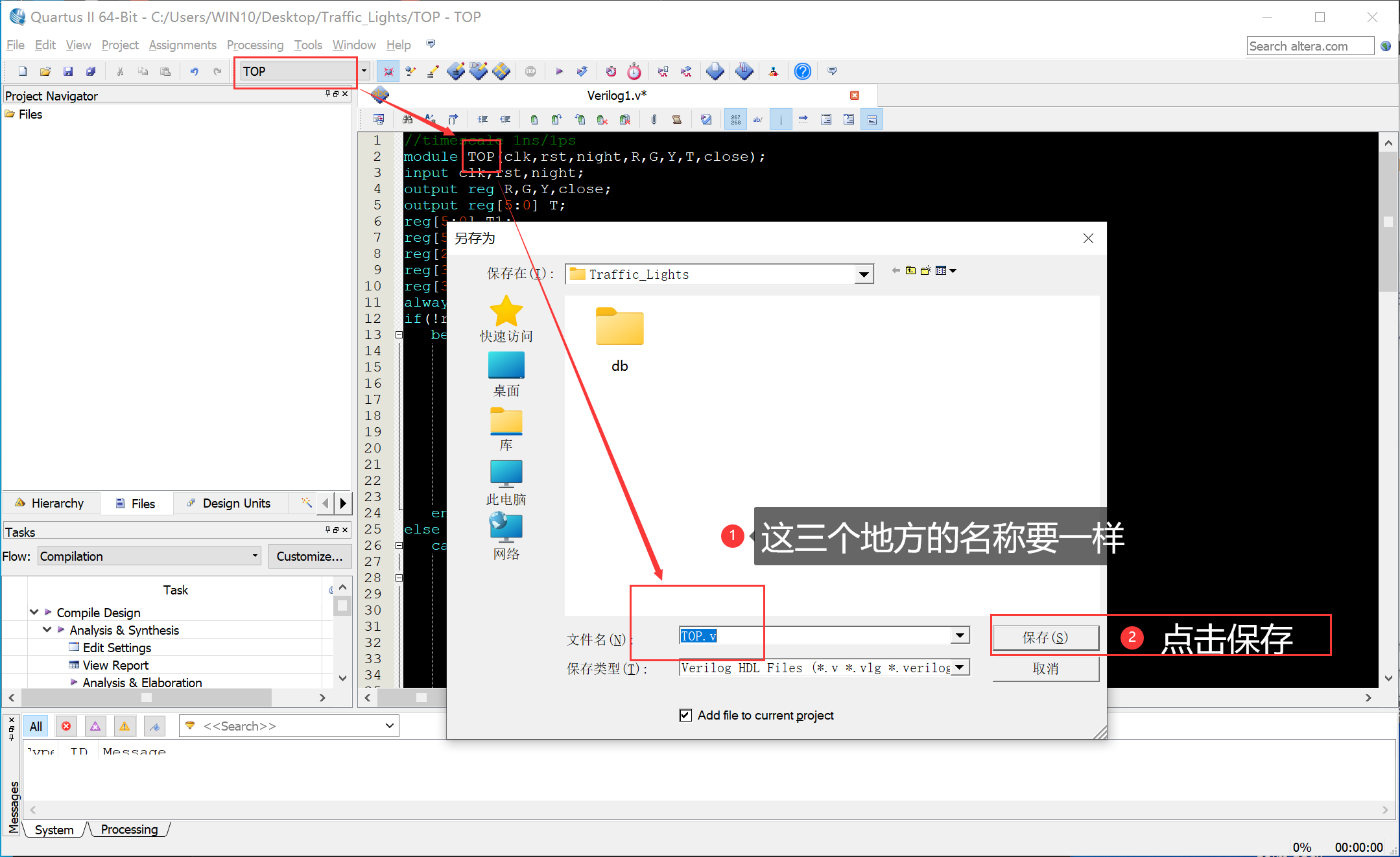Image resolution: width=1400 pixels, height=857 pixels.
Task: Click the Undo icon
Action: [193, 71]
